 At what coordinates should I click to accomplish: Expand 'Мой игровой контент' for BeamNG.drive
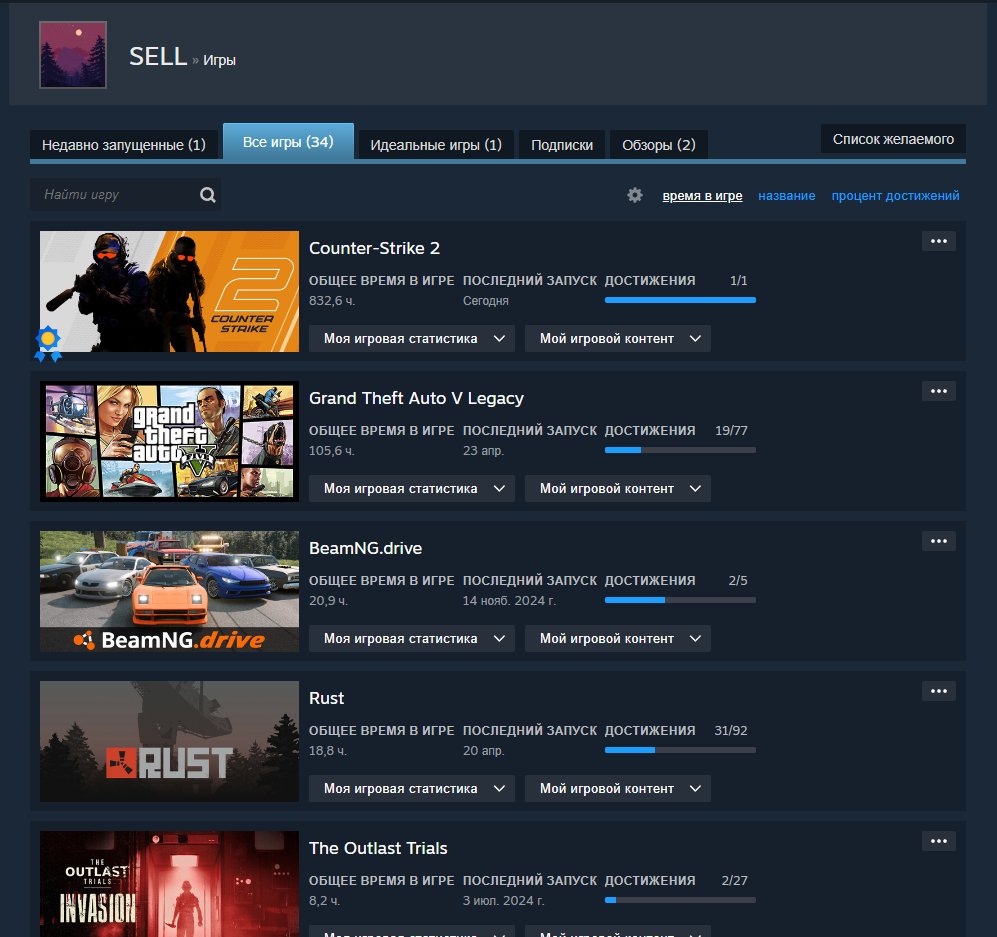coord(617,639)
